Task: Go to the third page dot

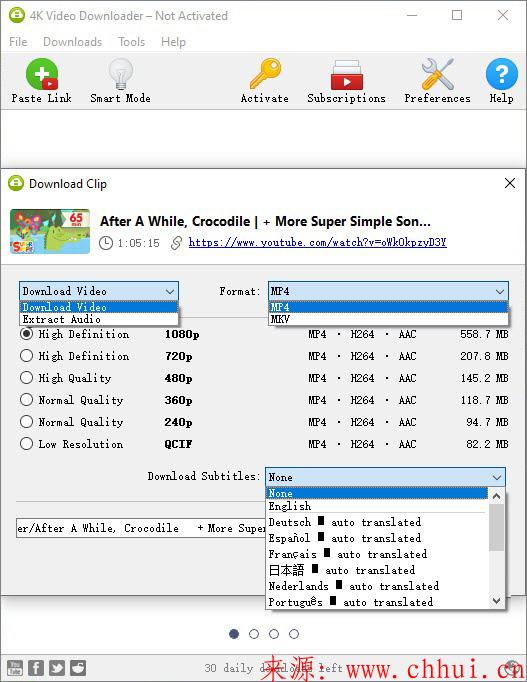Action: [x=274, y=634]
